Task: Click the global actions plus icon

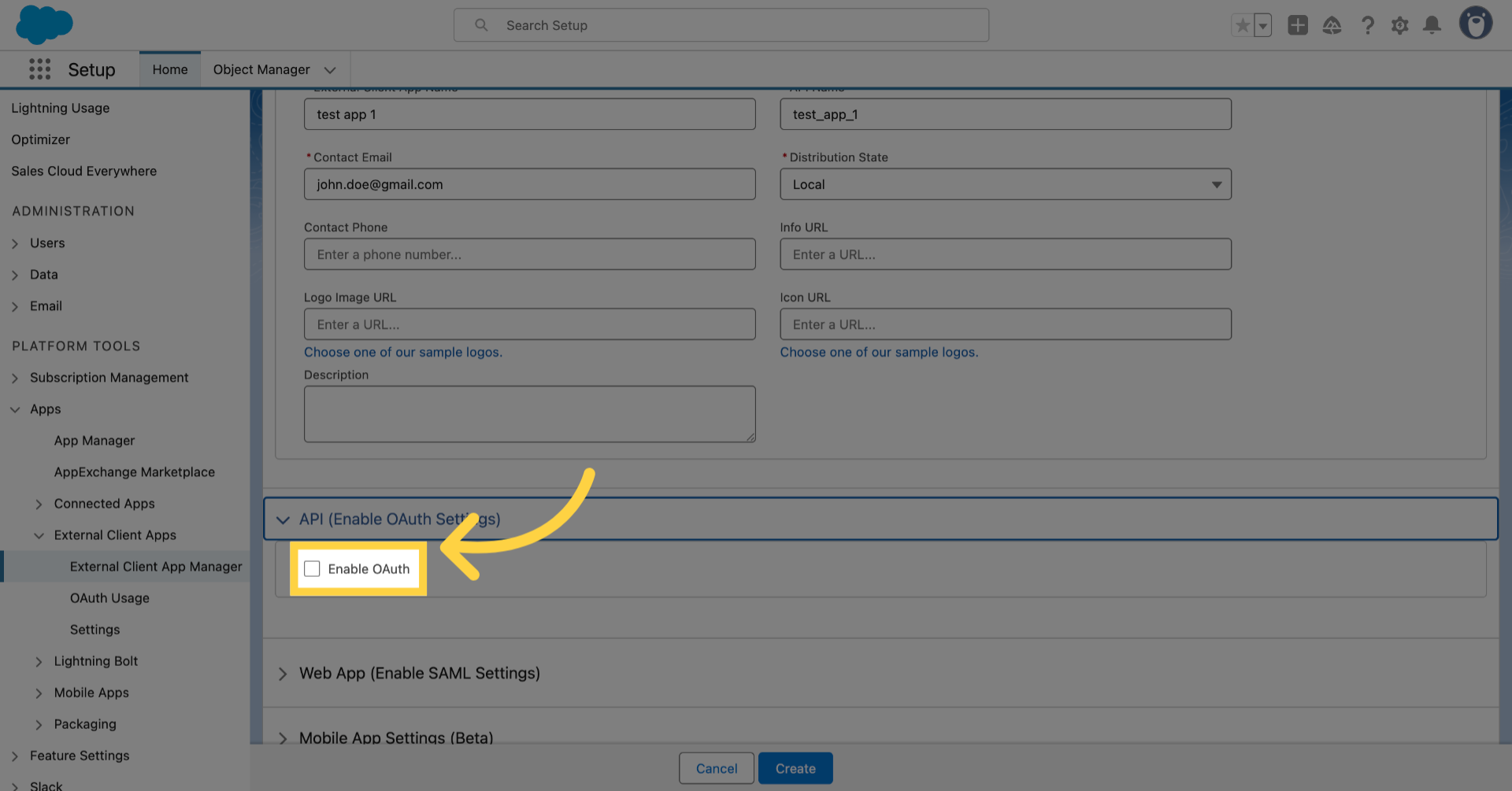Action: [x=1298, y=25]
